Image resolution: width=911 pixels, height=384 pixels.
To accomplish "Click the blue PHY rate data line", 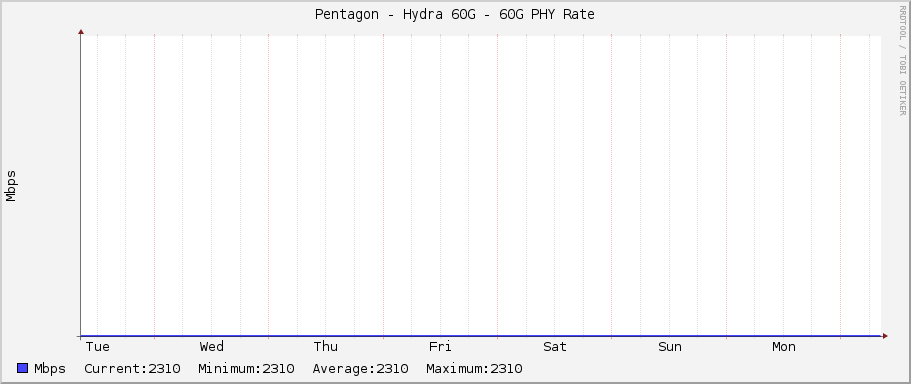I will click(x=481, y=336).
